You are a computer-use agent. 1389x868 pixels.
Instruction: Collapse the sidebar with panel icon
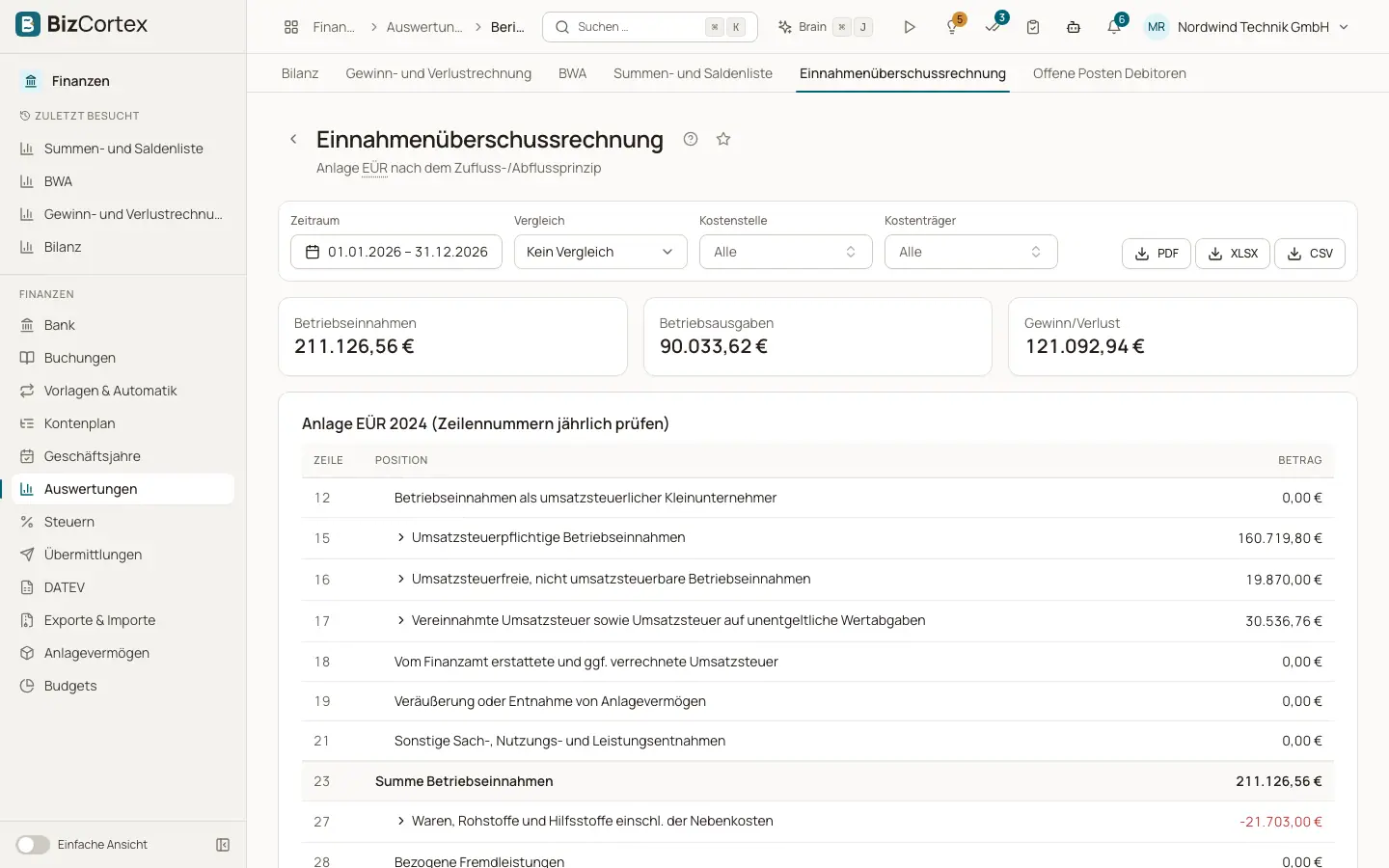click(x=223, y=845)
